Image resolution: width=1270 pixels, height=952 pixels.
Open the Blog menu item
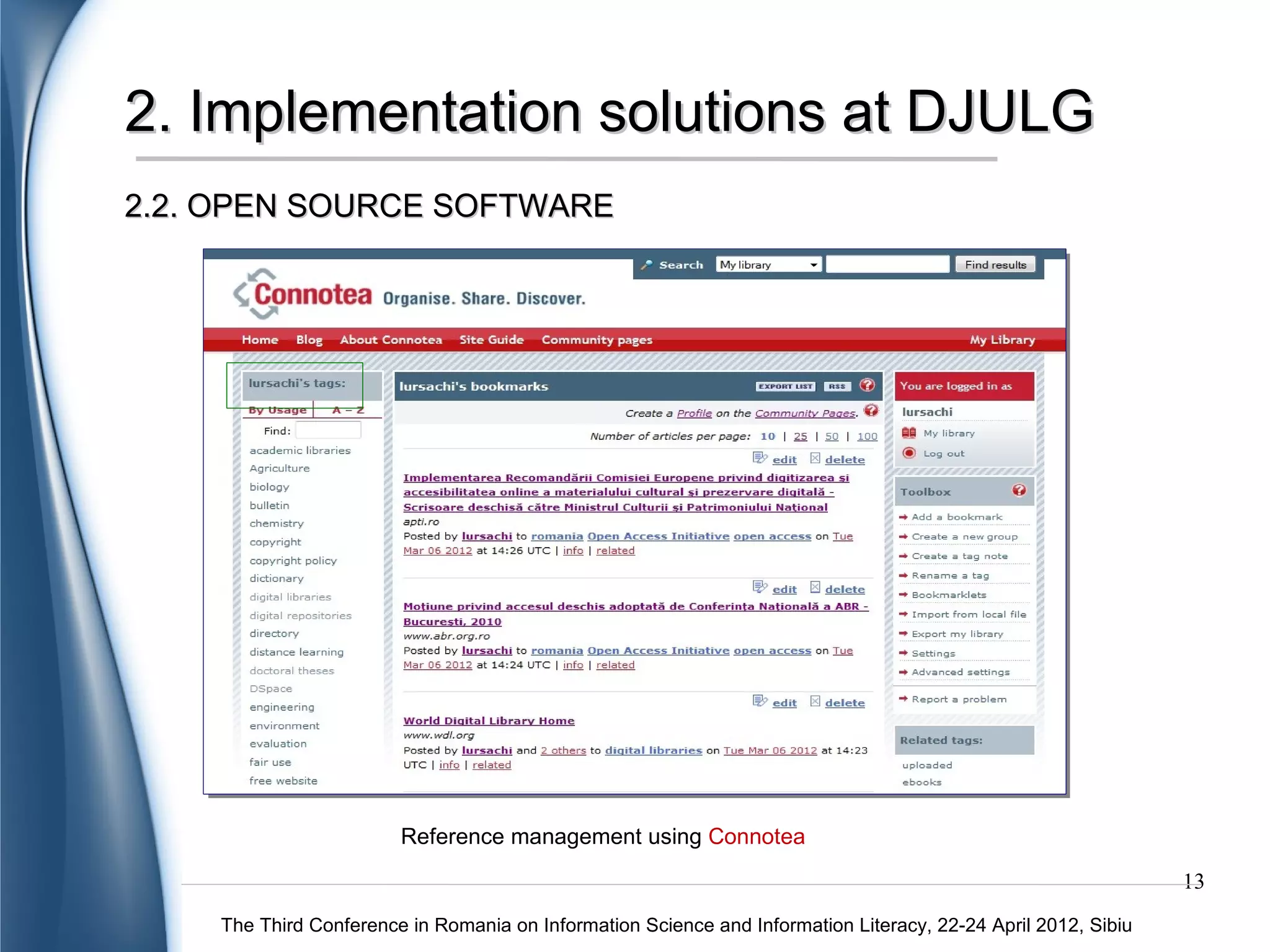(x=309, y=340)
